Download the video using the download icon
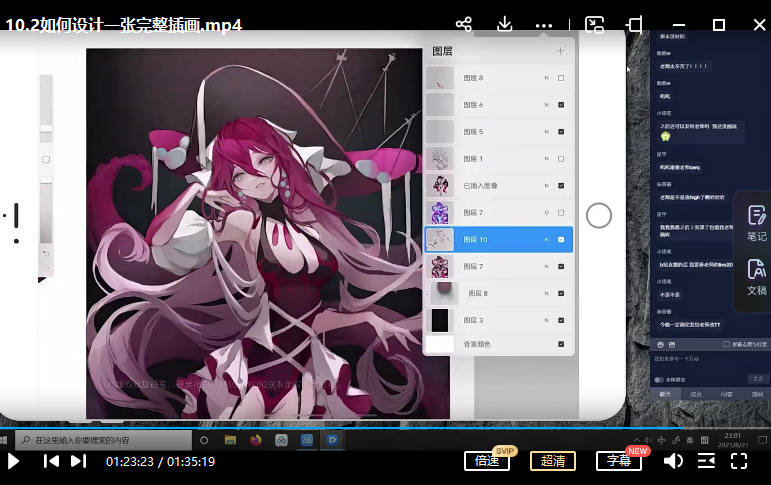This screenshot has width=771, height=485. [505, 24]
